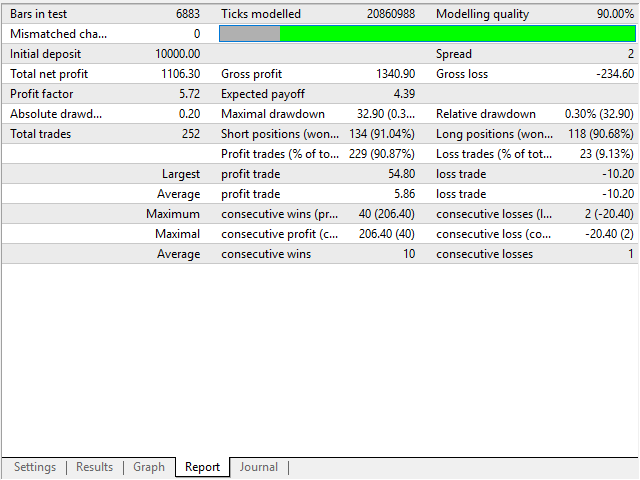The height and width of the screenshot is (480, 640).
Task: Click the Bars in test label
Action: [x=41, y=14]
